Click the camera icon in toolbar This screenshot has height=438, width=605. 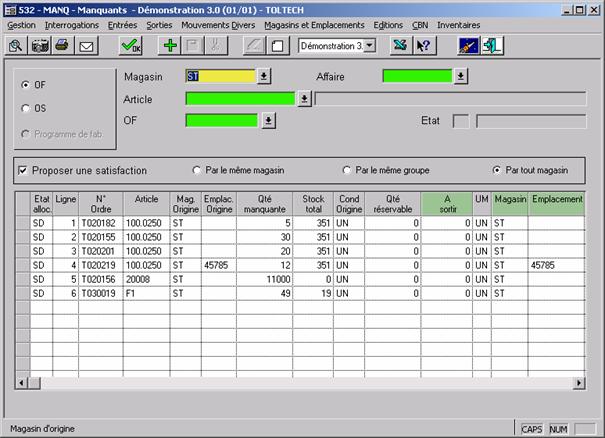(x=40, y=46)
